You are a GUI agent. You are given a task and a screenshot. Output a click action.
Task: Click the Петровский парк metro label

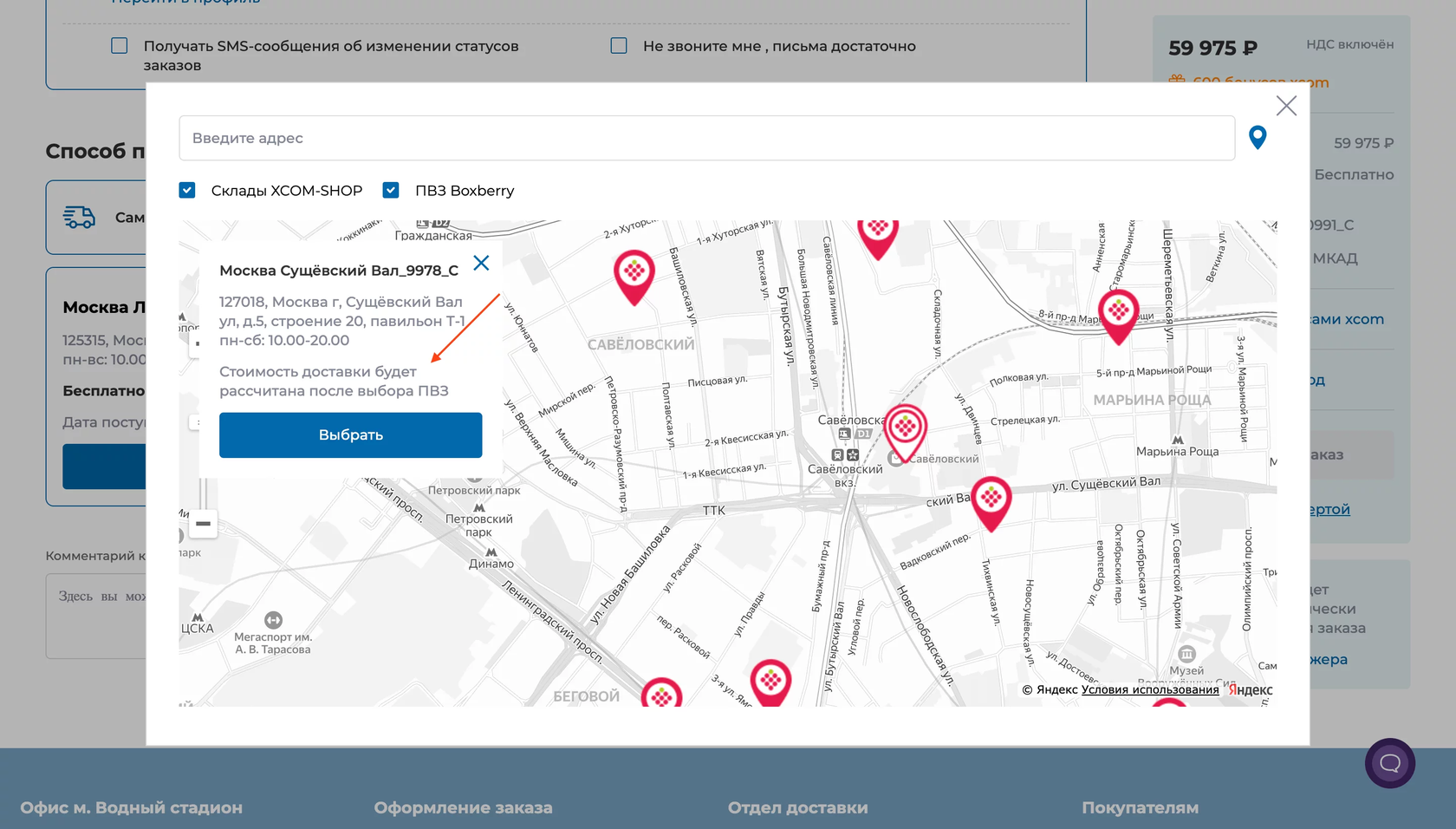[x=478, y=525]
